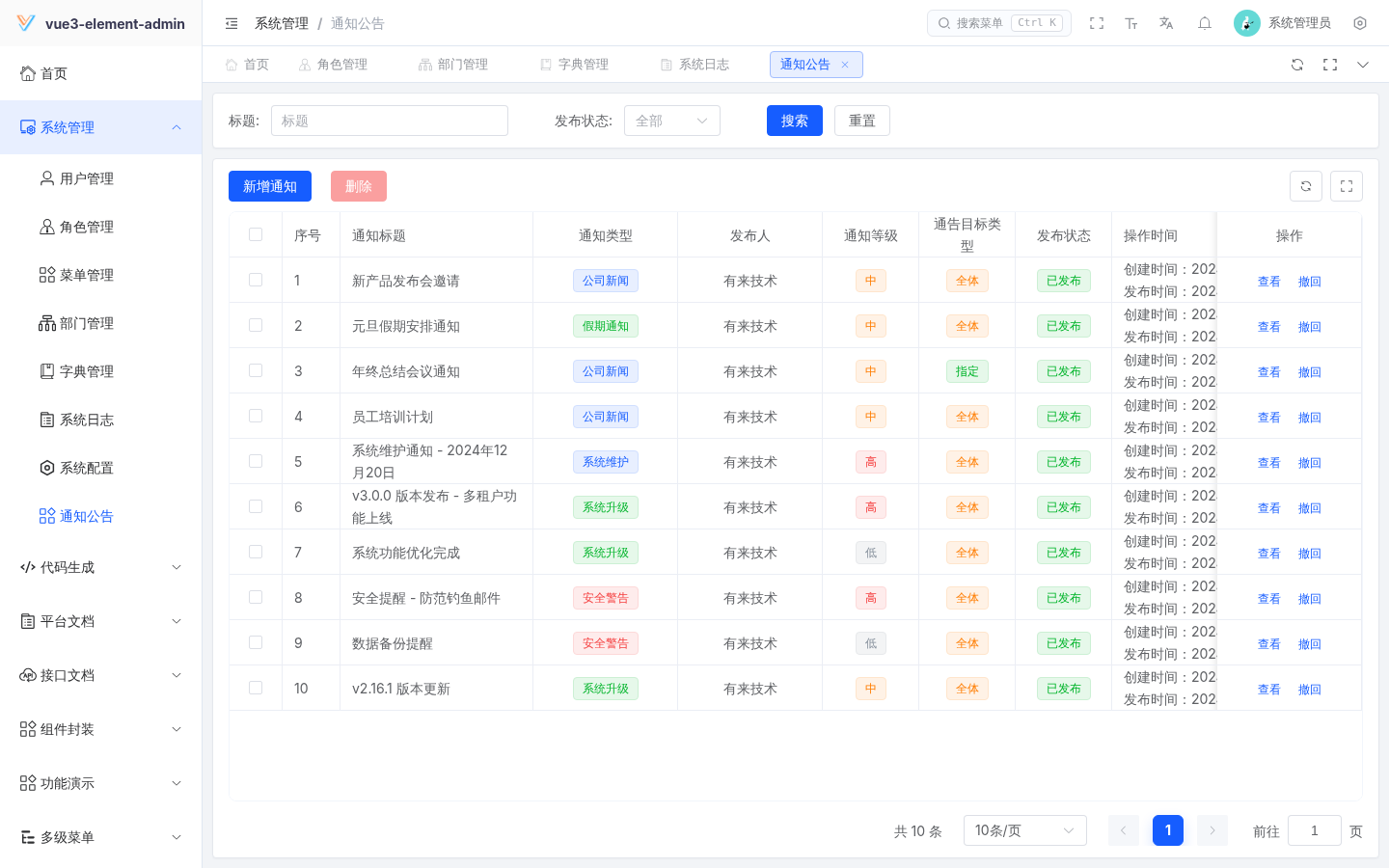Open 菜单管理 in the sidebar

click(x=101, y=275)
